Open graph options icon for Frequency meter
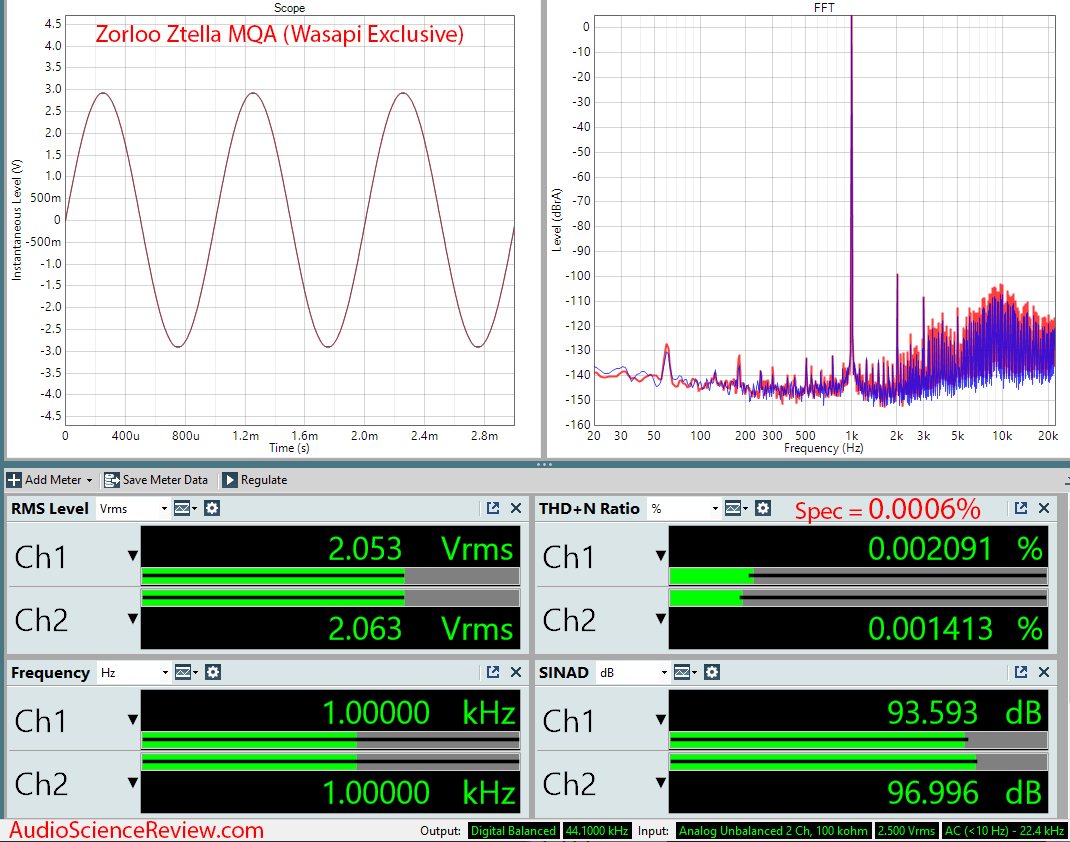The width and height of the screenshot is (1070, 842). pyautogui.click(x=186, y=673)
